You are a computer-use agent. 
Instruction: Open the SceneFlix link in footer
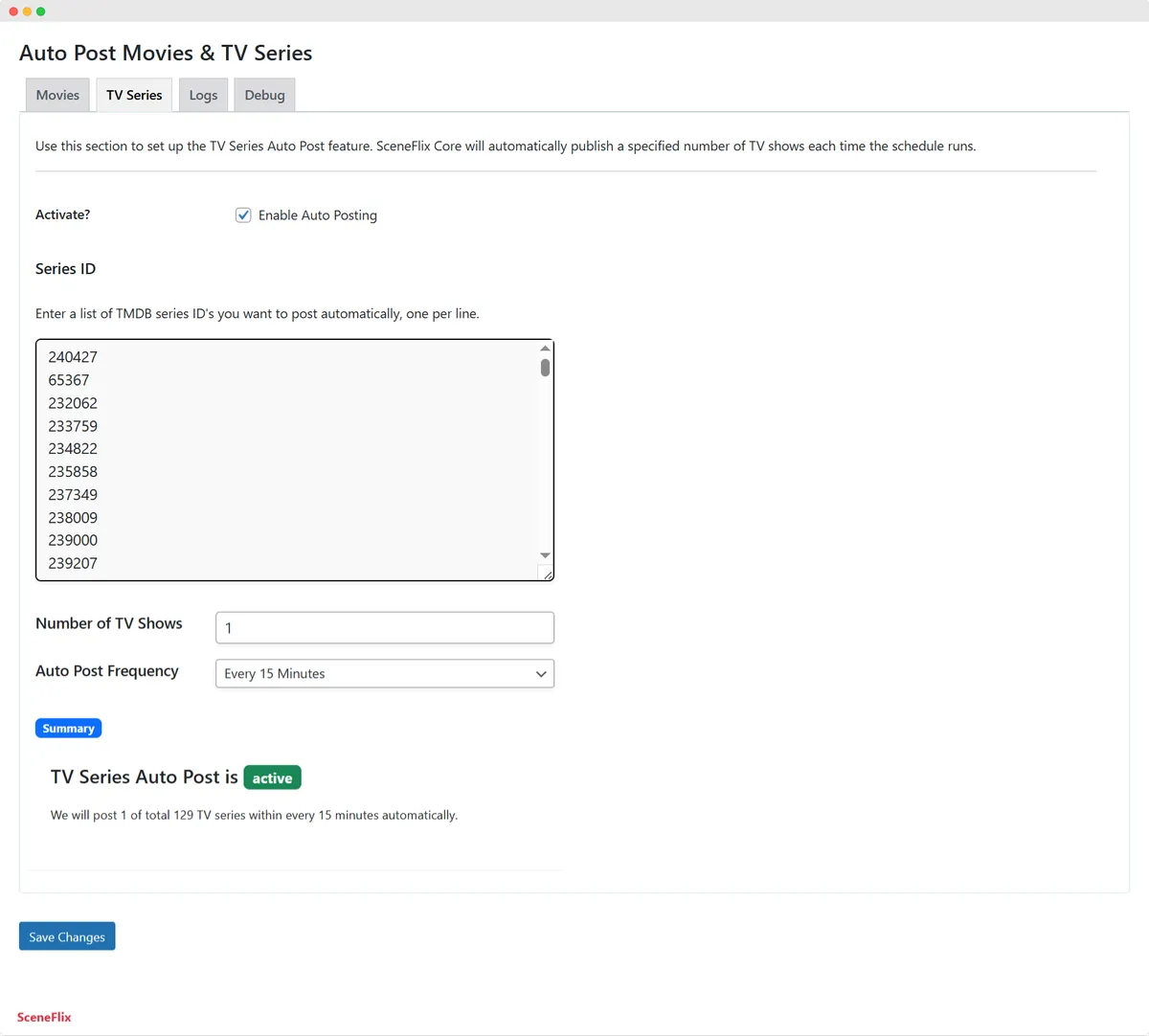pos(44,1017)
